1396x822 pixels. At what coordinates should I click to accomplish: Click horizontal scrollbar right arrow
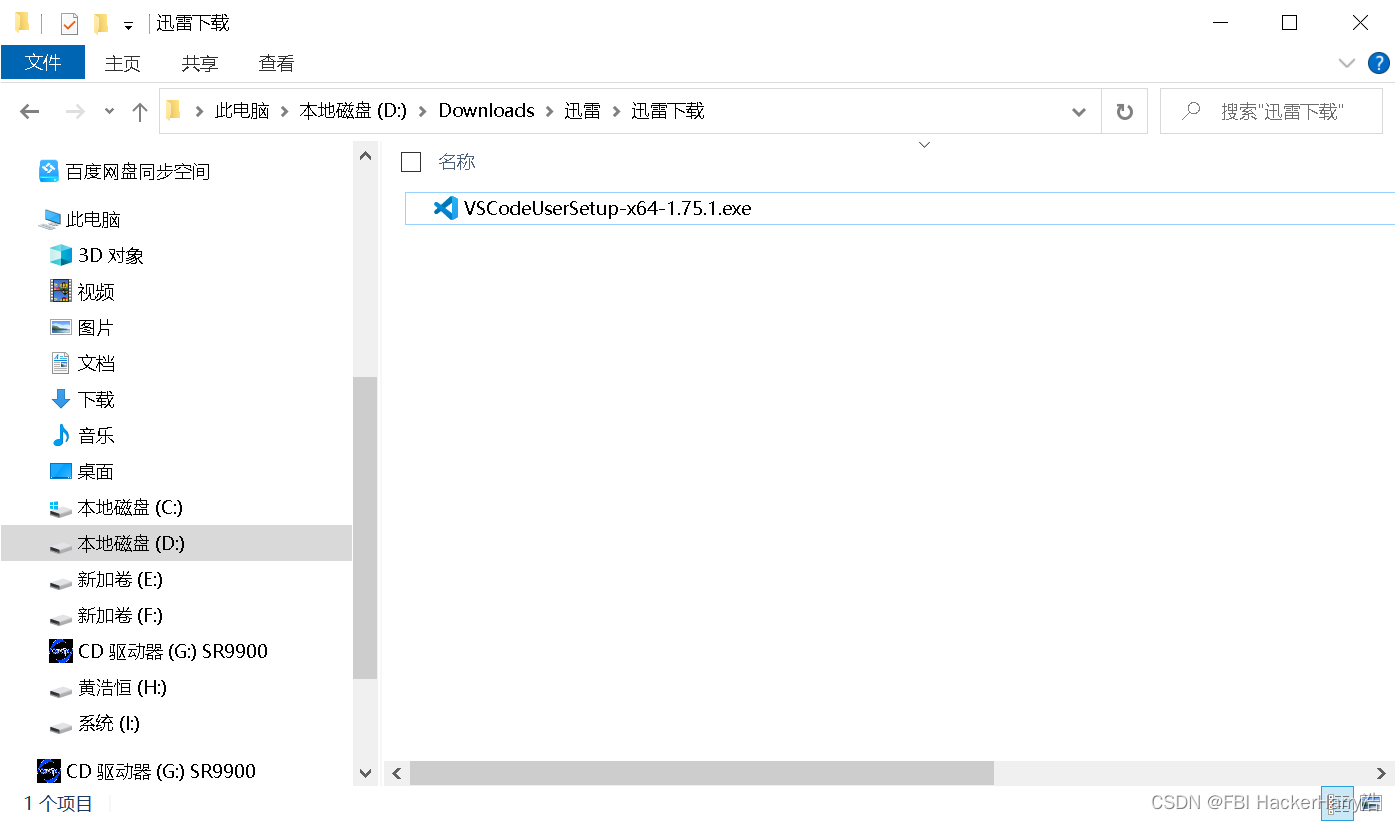(1382, 773)
